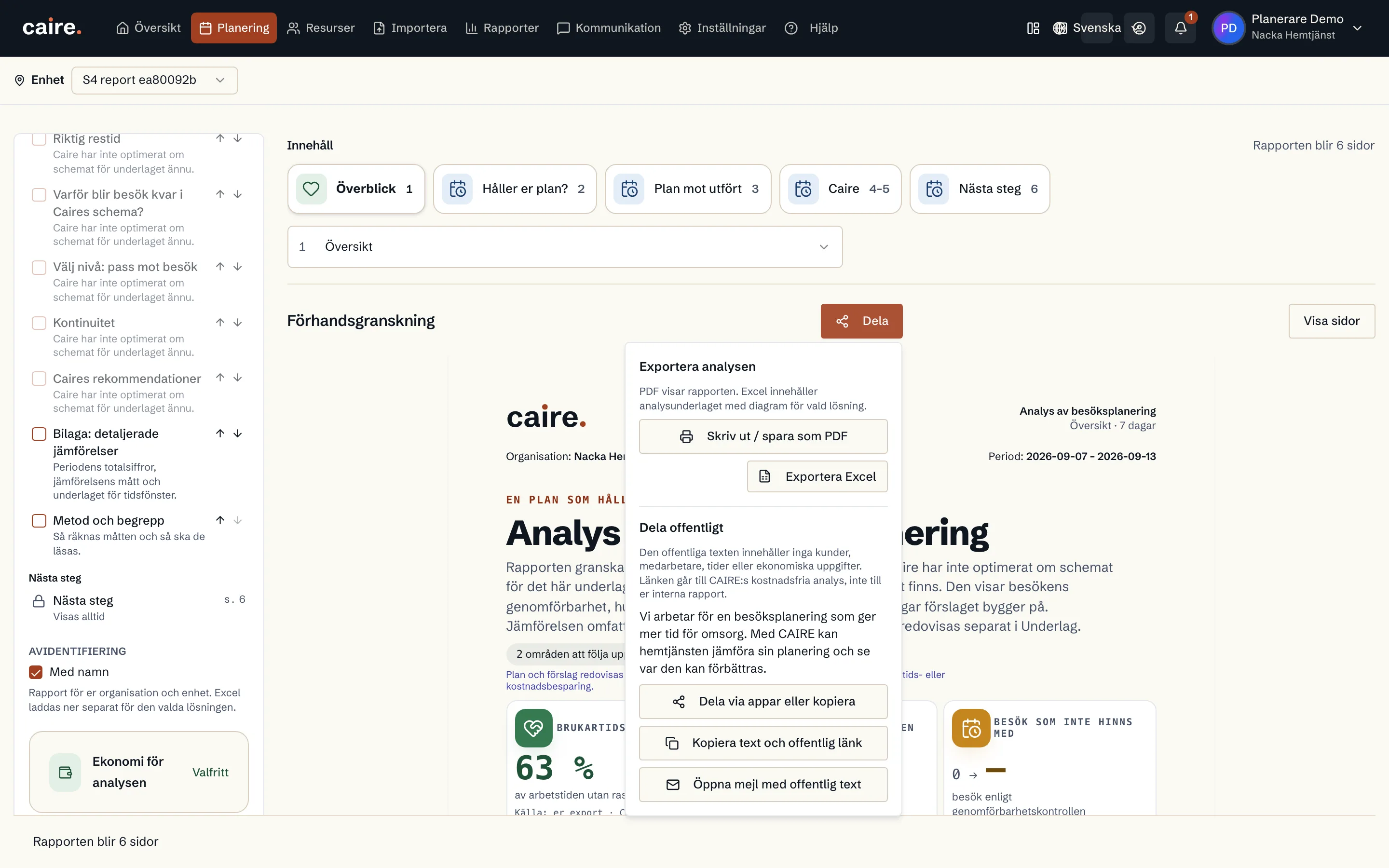Select the Håller er plan? tab
The width and height of the screenshot is (1389, 868).
(x=514, y=189)
